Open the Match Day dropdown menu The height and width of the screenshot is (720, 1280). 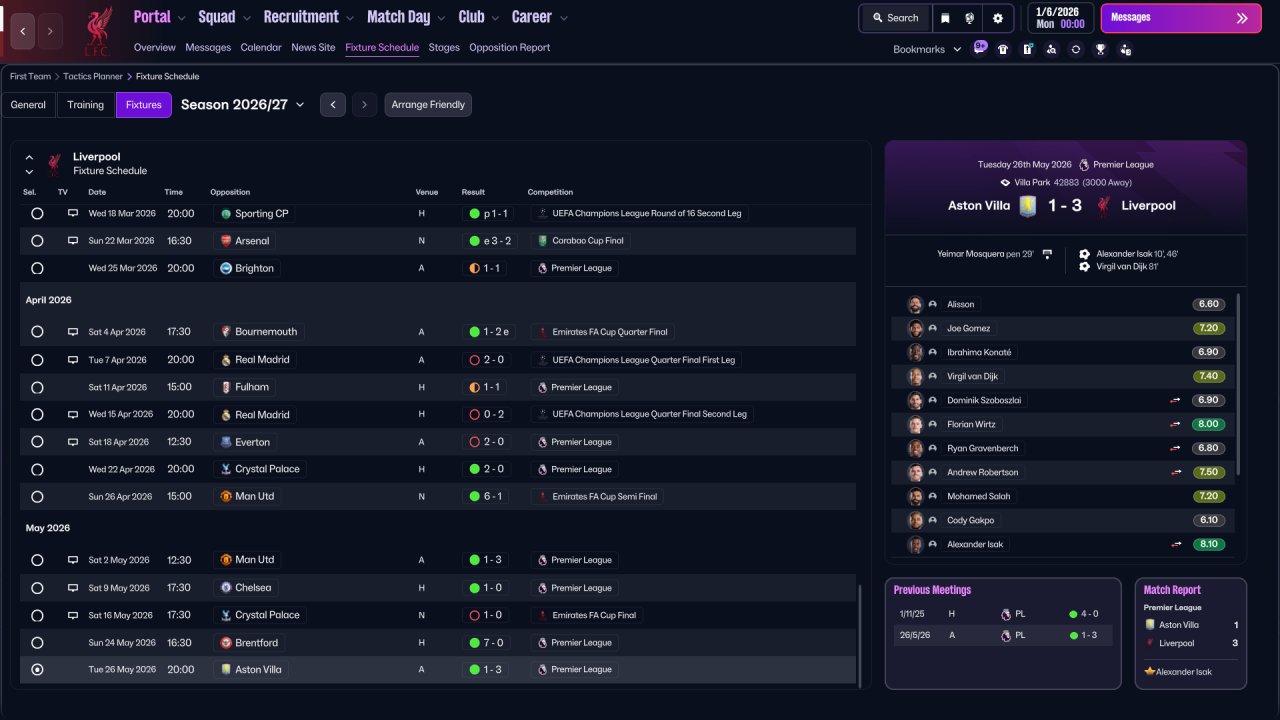[x=406, y=17]
